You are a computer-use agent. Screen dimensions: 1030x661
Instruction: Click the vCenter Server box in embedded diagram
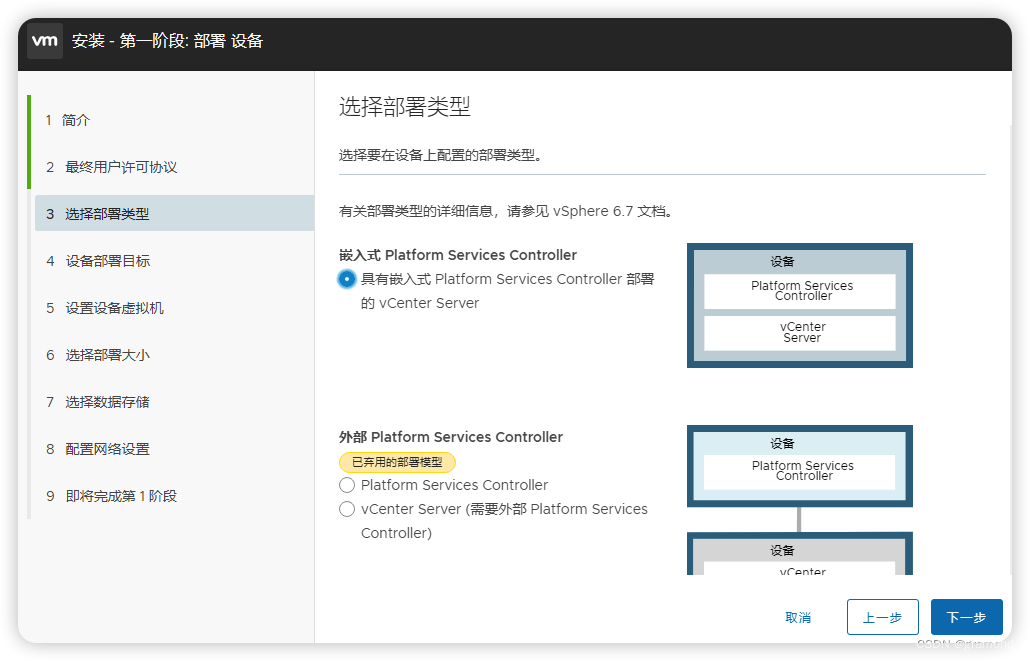(799, 333)
